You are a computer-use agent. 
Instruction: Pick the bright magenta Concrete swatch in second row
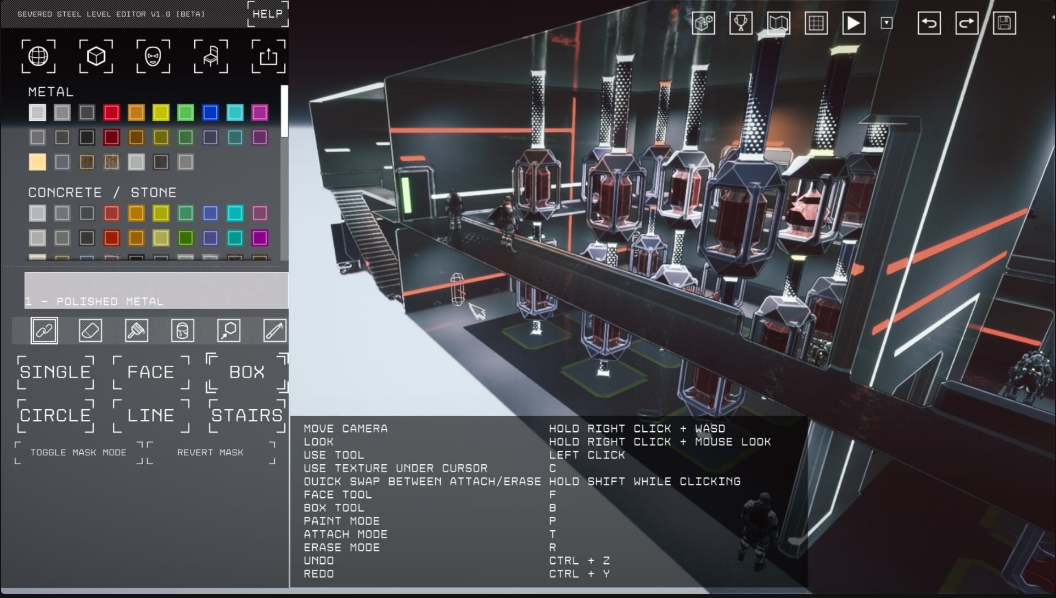260,238
